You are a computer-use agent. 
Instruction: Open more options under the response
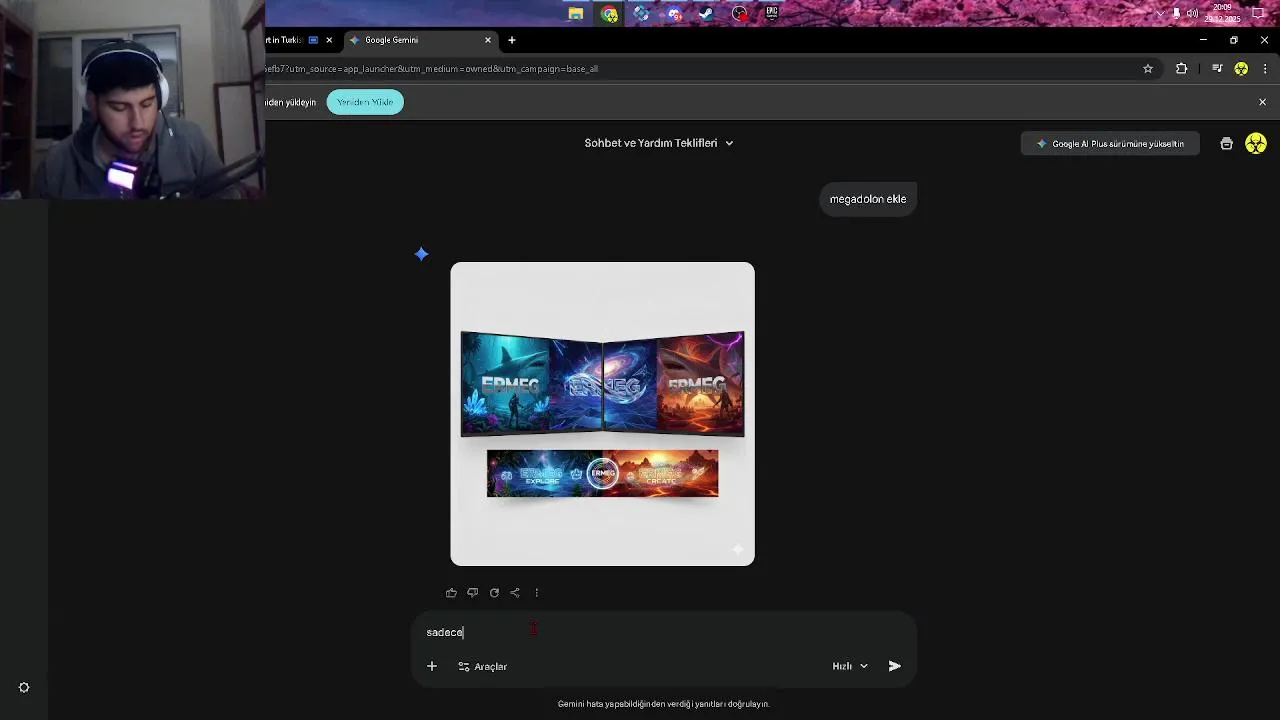tap(537, 593)
